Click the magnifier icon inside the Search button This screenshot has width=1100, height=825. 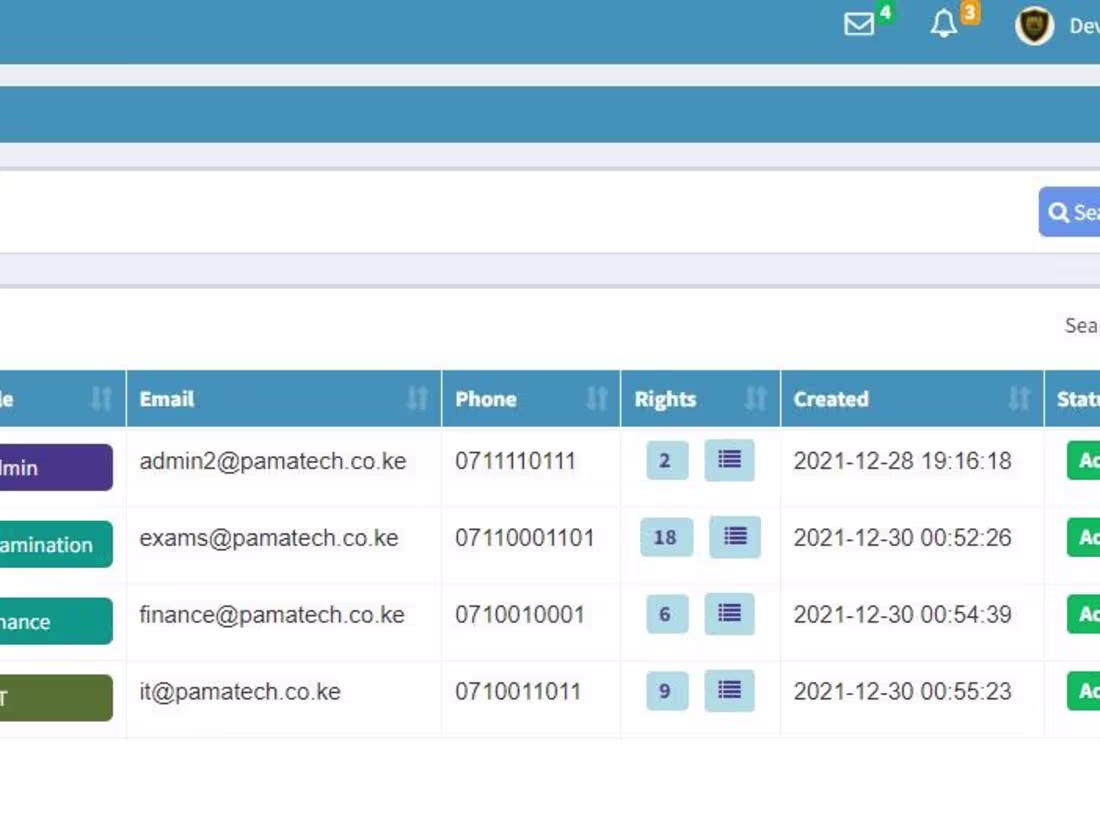[1059, 212]
